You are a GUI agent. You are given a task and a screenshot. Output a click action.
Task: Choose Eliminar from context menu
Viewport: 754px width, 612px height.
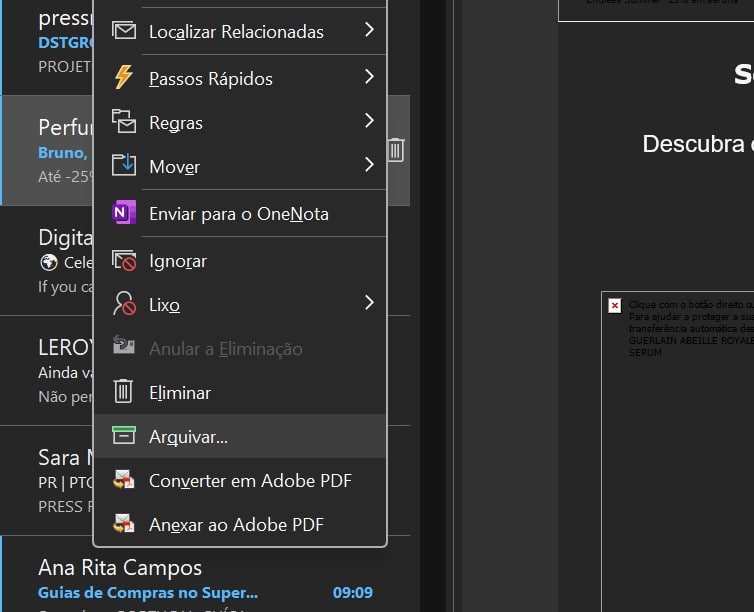tap(240, 392)
